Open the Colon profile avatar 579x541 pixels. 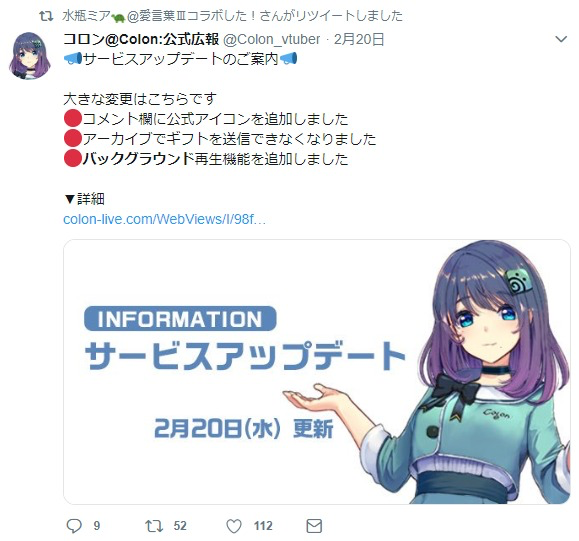click(30, 55)
